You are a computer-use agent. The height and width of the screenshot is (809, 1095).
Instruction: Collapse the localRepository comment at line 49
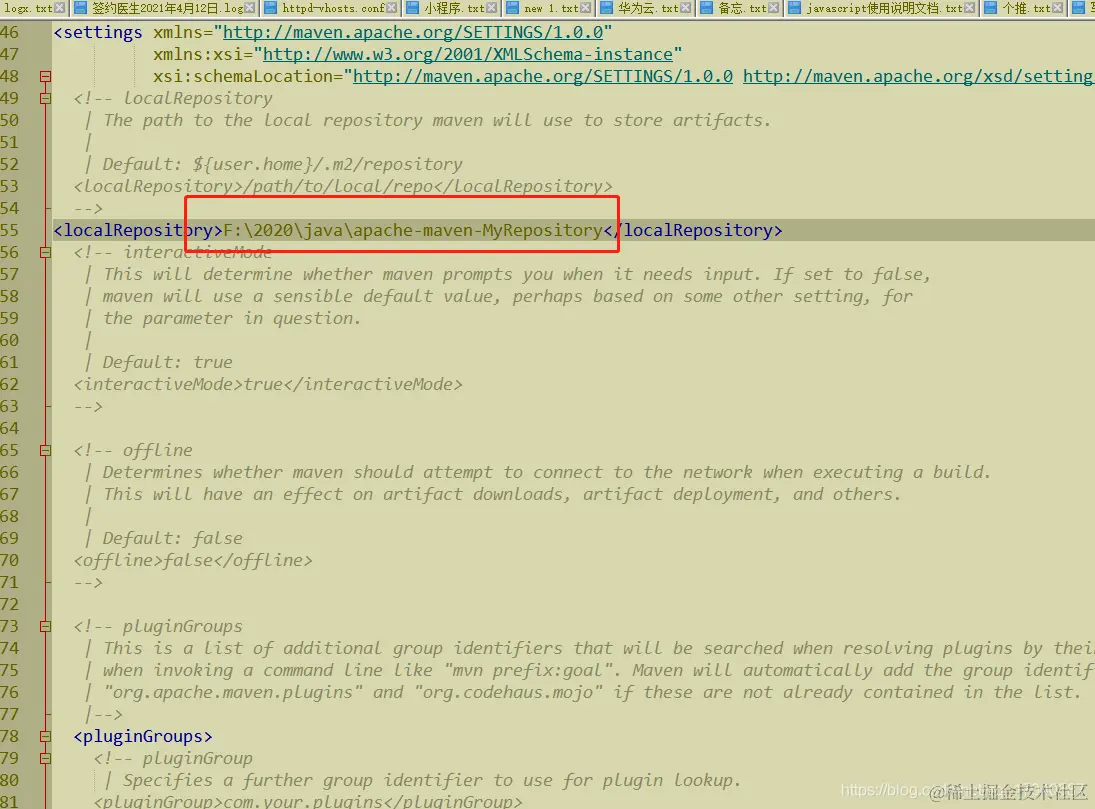coord(45,99)
